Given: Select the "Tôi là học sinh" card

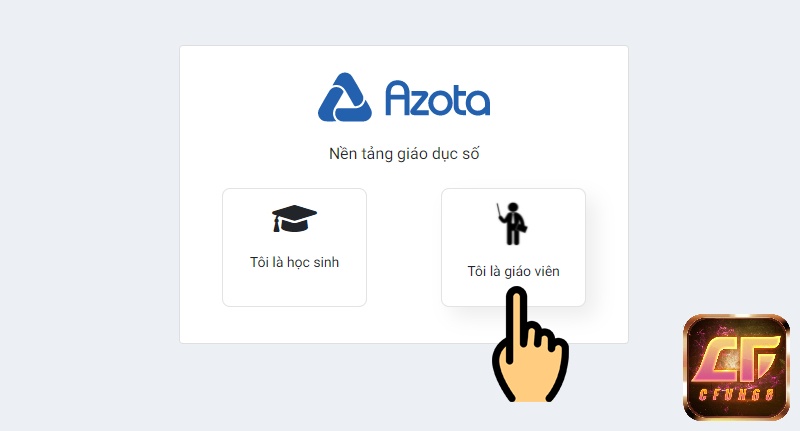Looking at the screenshot, I should click(x=294, y=247).
